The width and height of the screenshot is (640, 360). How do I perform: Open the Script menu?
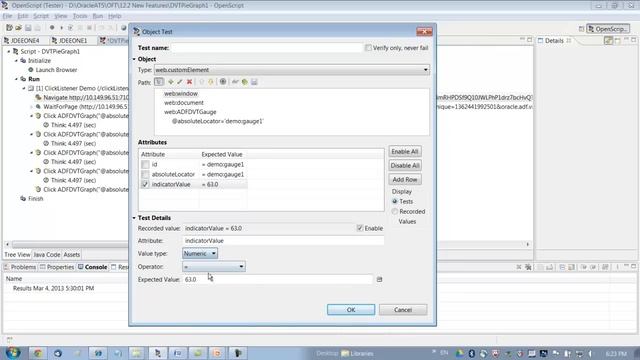coord(41,16)
